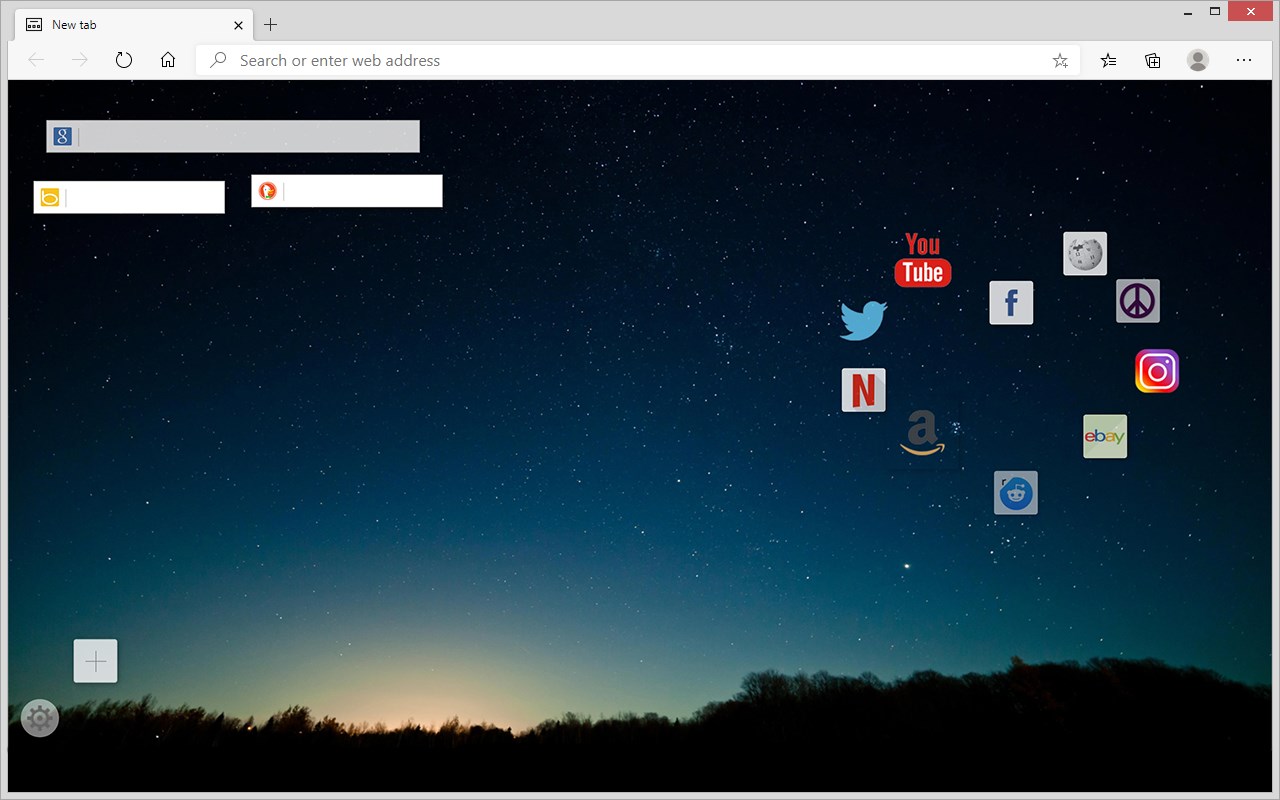Screen dimensions: 1280x800
Task: Open the page settings gear
Action: point(40,718)
